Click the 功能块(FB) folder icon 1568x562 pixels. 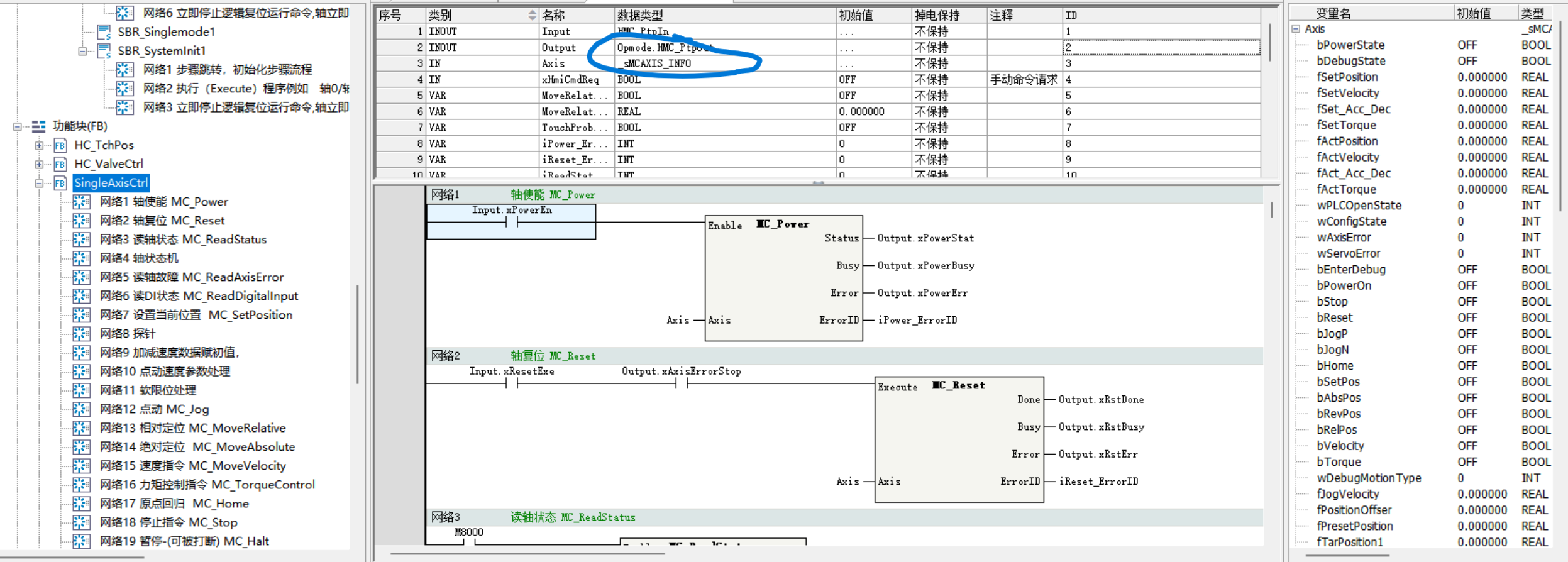(39, 126)
